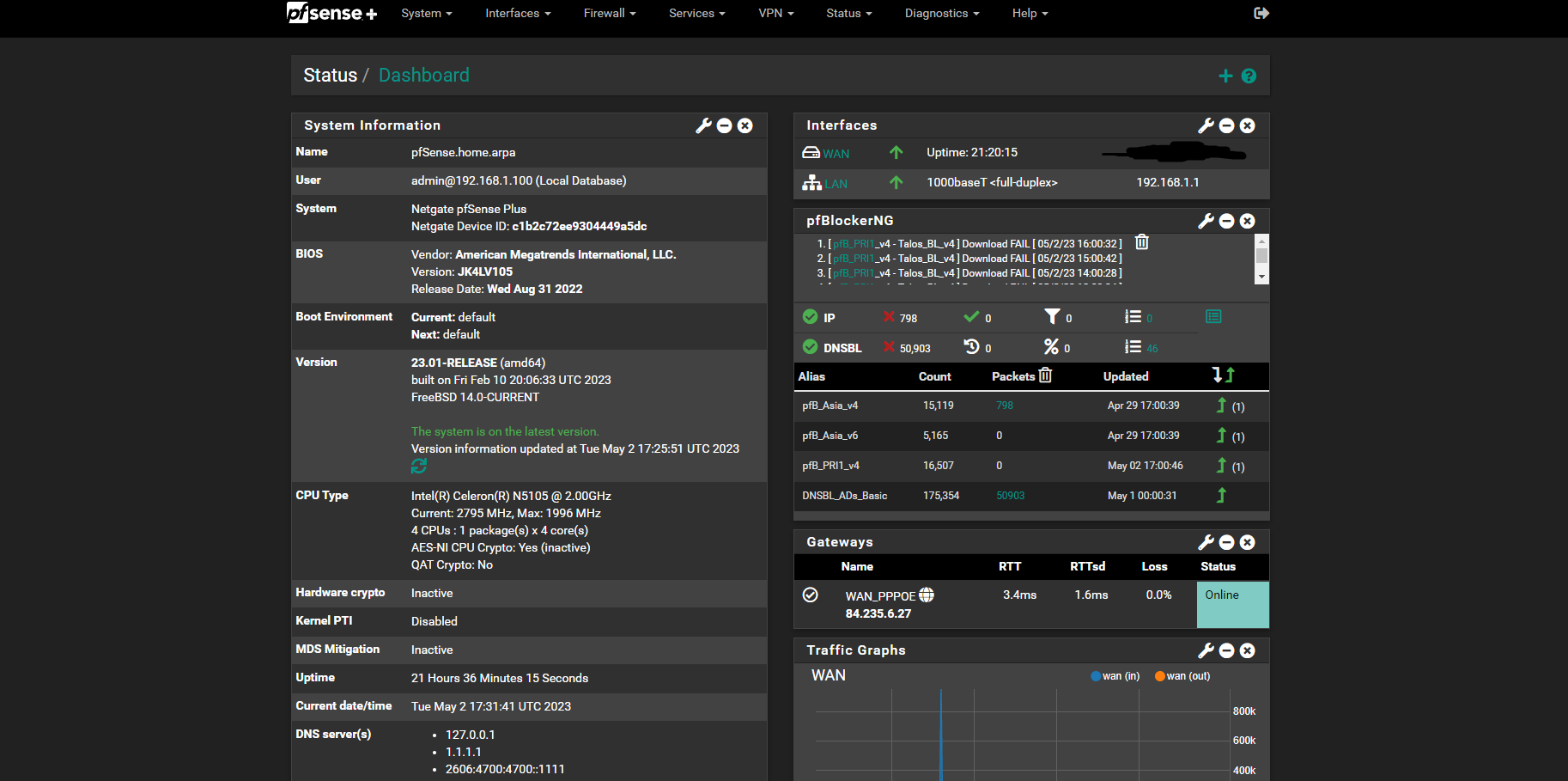
Task: Click the logout icon in top bar
Action: [1261, 13]
